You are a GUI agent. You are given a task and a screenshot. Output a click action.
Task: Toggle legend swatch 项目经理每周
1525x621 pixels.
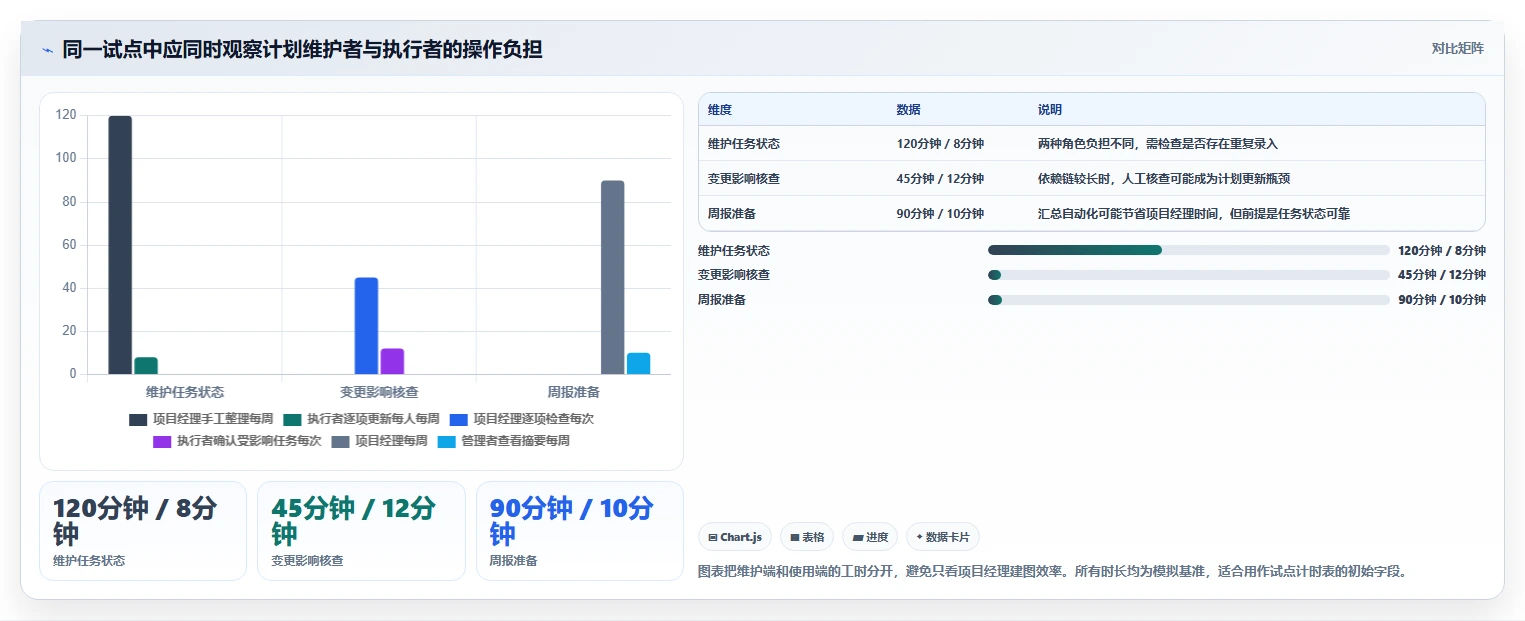pos(341,441)
